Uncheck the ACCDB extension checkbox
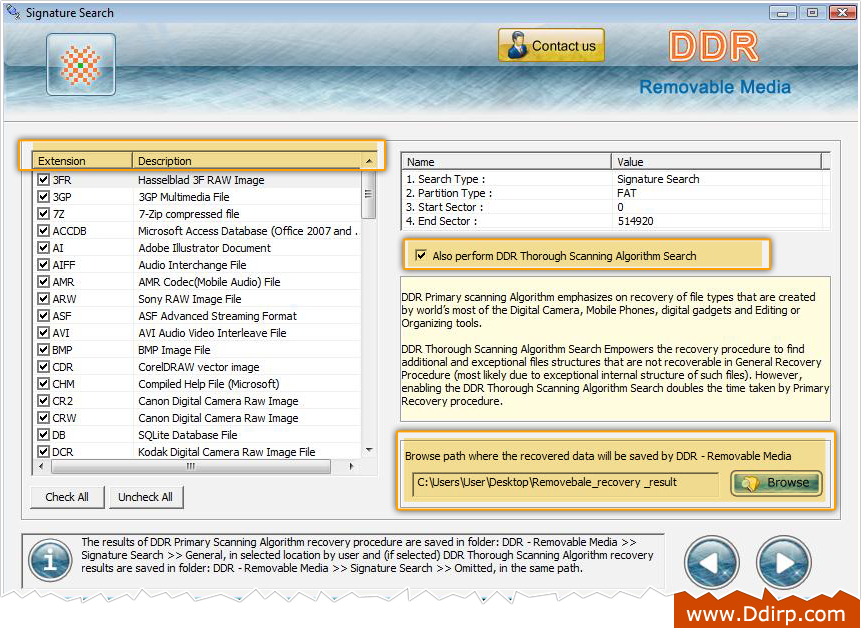Screen dimensions: 861x628 coord(43,231)
